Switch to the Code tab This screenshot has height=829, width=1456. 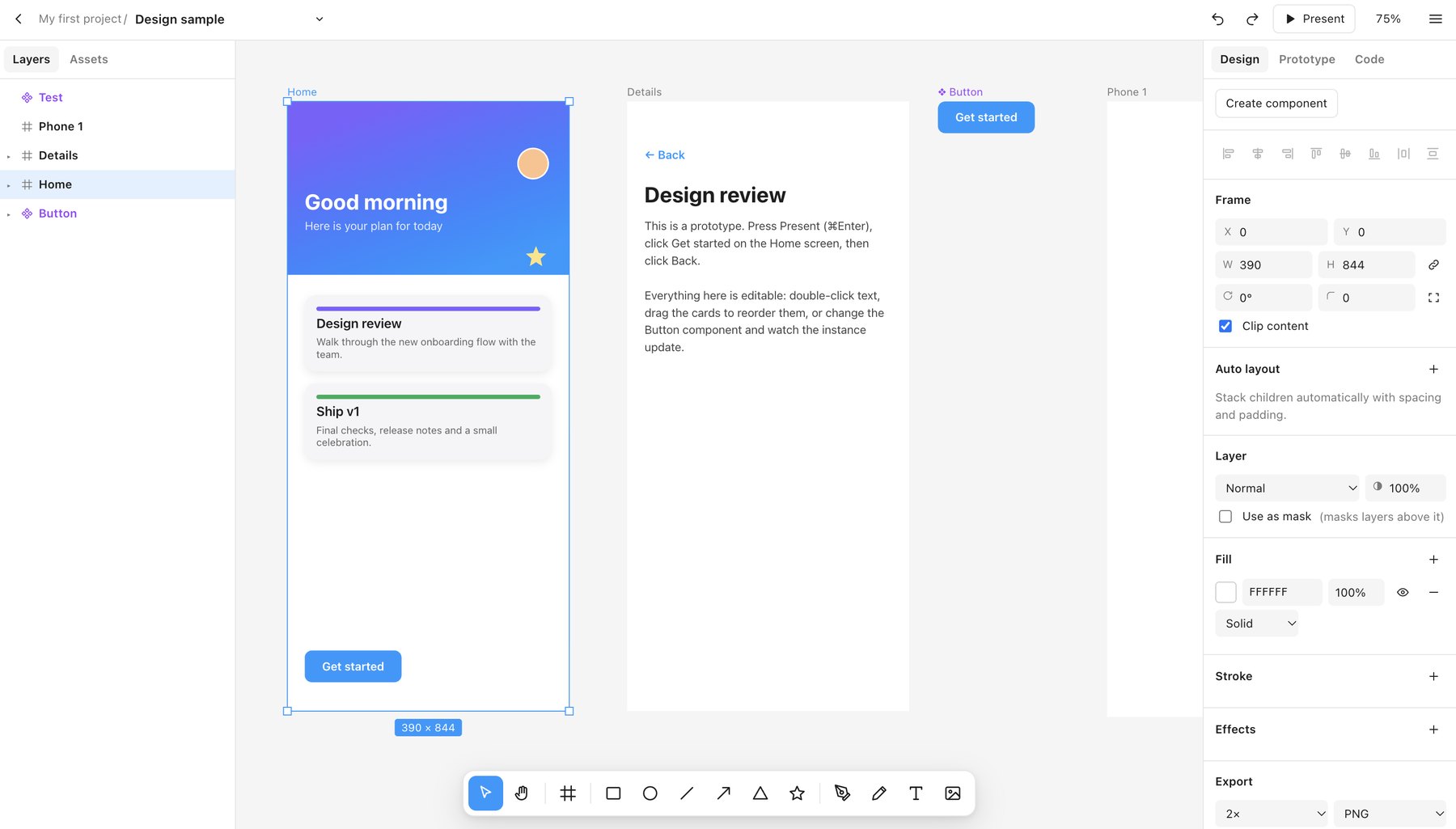point(1369,59)
